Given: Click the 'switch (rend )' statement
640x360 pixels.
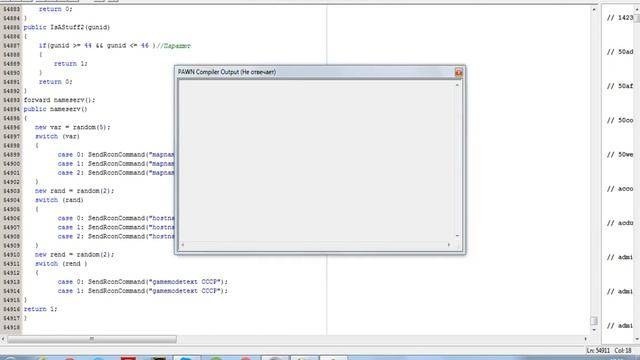Looking at the screenshot, I should (61, 264).
